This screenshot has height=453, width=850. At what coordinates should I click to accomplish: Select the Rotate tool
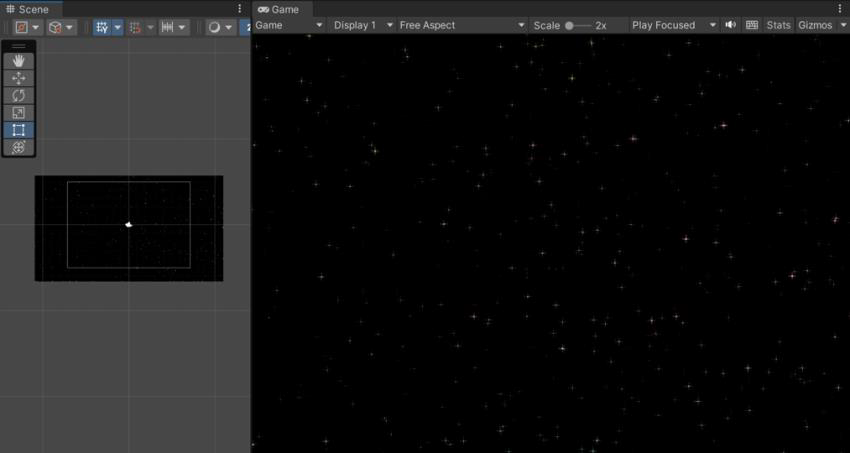tap(19, 96)
